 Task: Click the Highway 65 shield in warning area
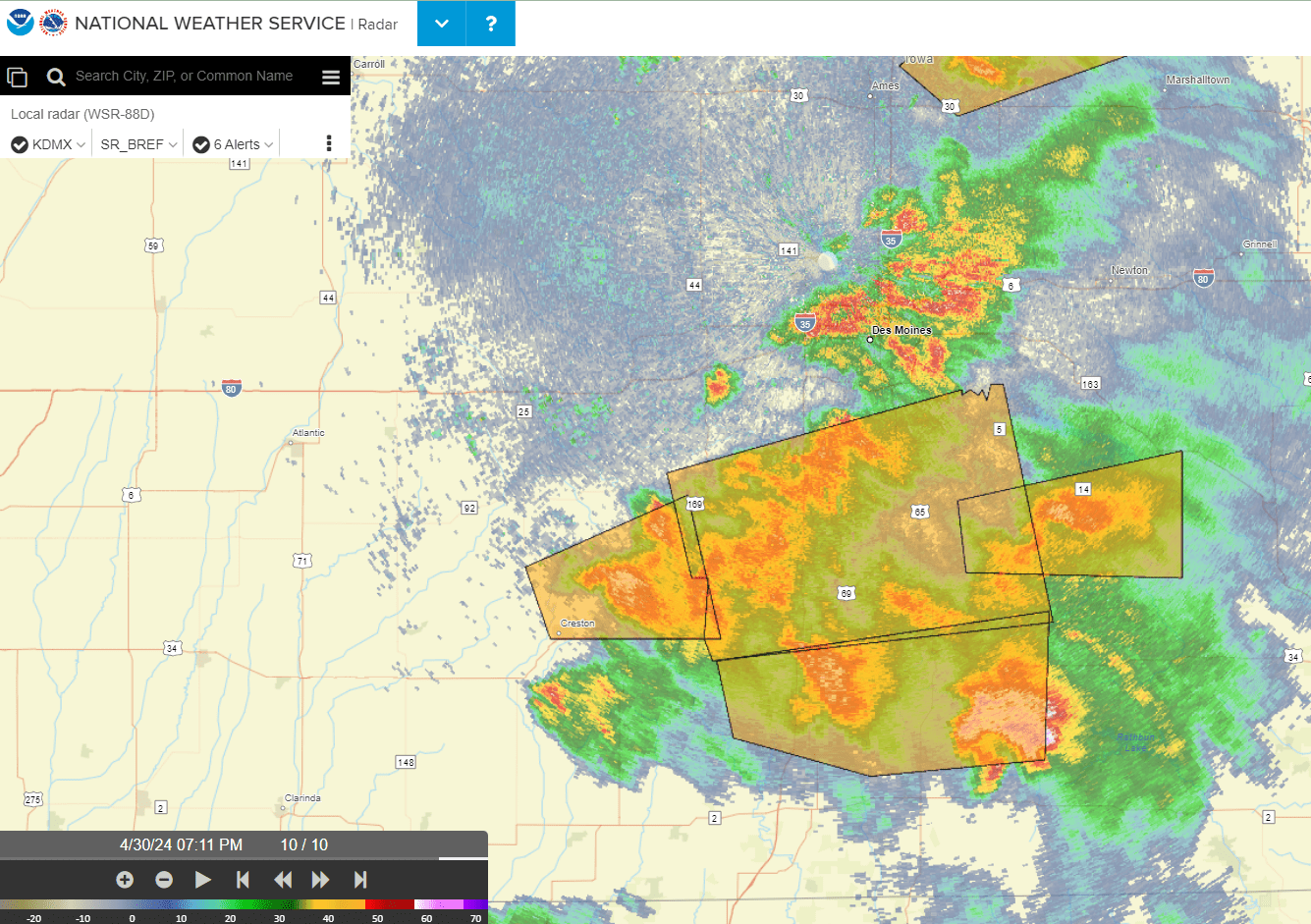(919, 512)
